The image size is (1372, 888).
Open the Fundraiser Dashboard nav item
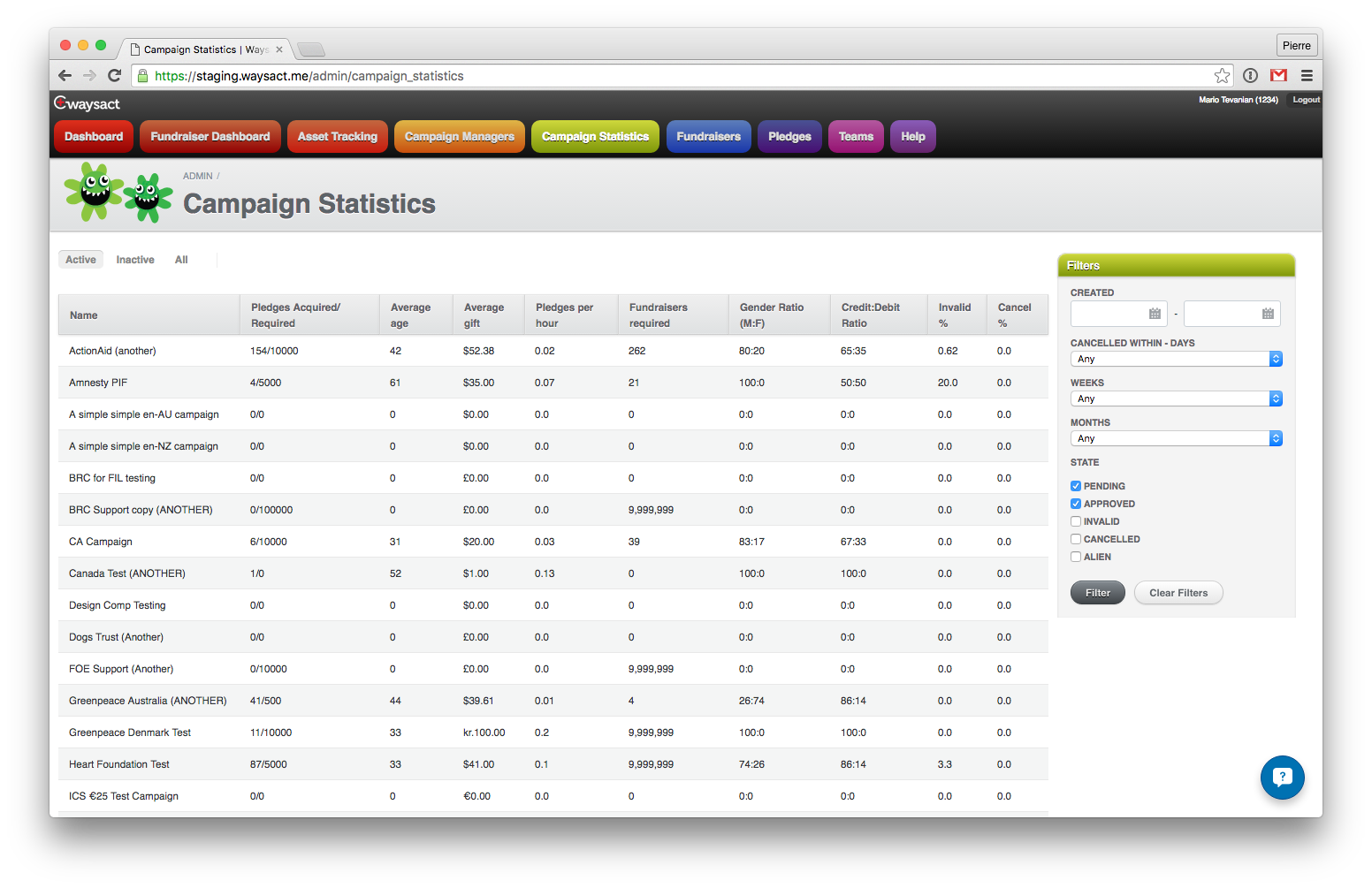coord(210,136)
